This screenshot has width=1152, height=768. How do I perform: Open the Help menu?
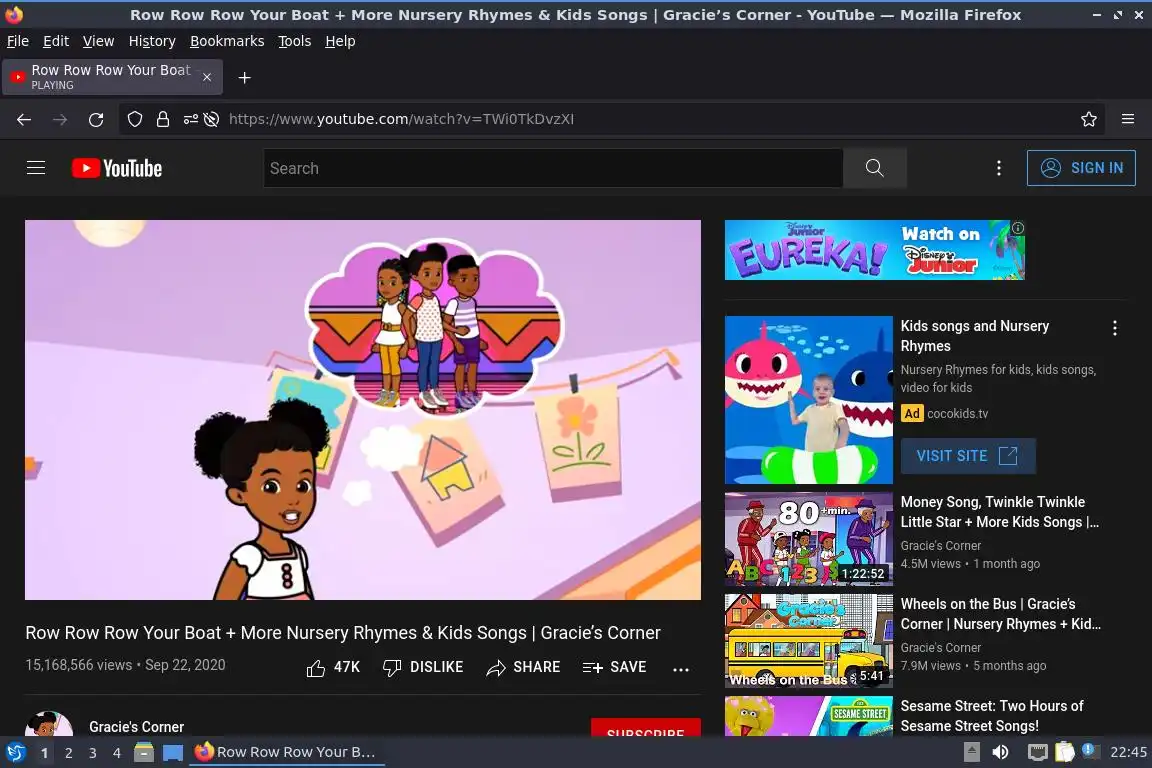point(340,41)
